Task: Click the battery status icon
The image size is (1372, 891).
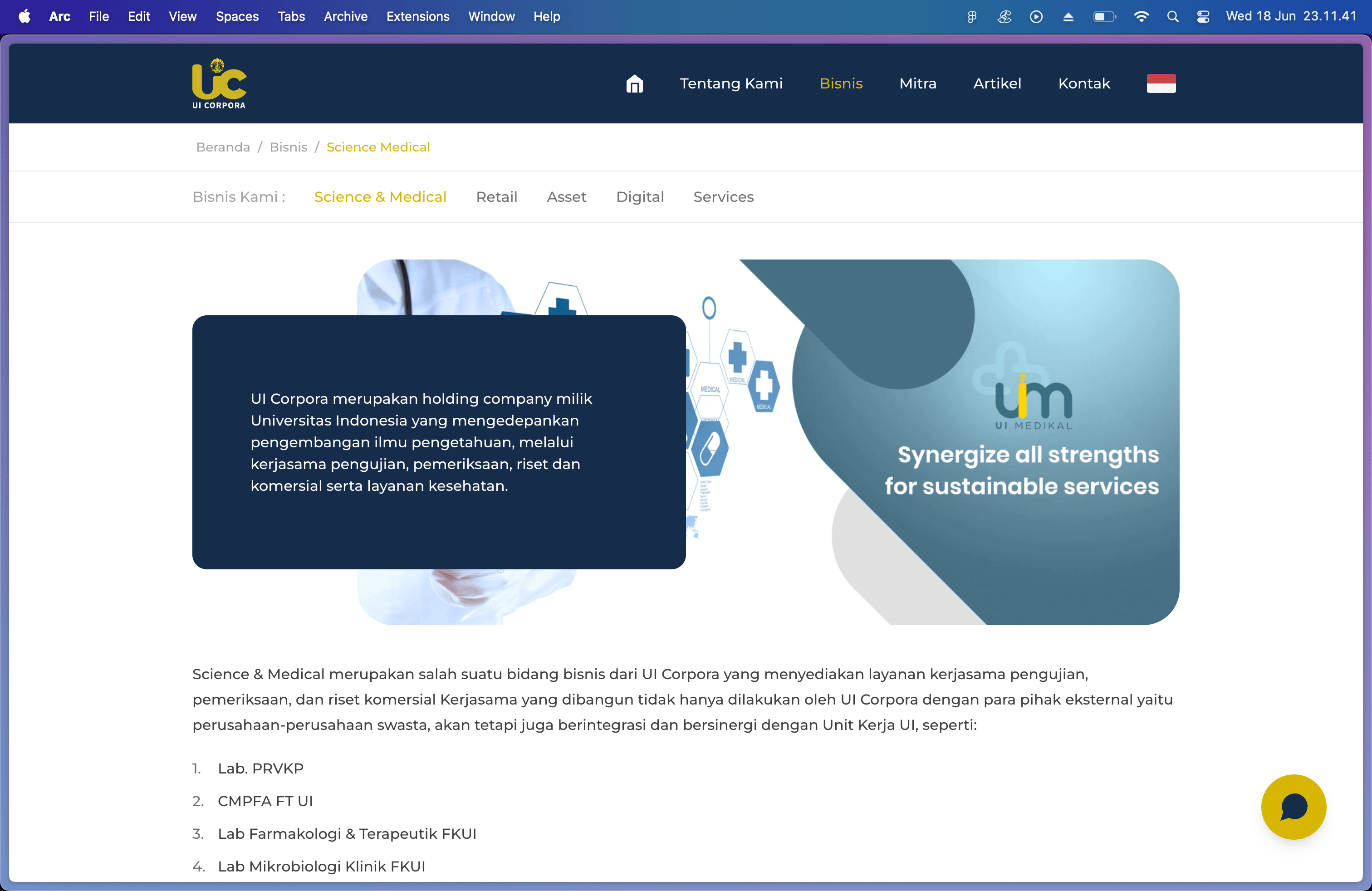Action: click(1104, 17)
